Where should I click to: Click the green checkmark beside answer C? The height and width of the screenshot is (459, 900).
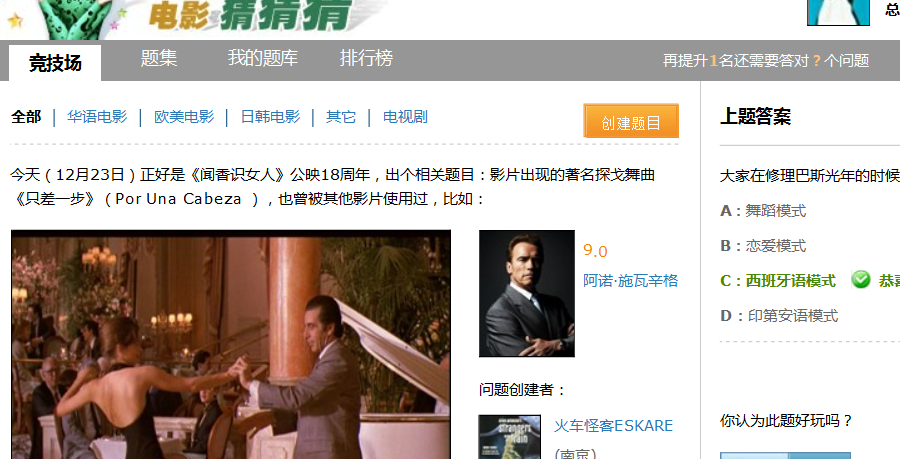[860, 280]
